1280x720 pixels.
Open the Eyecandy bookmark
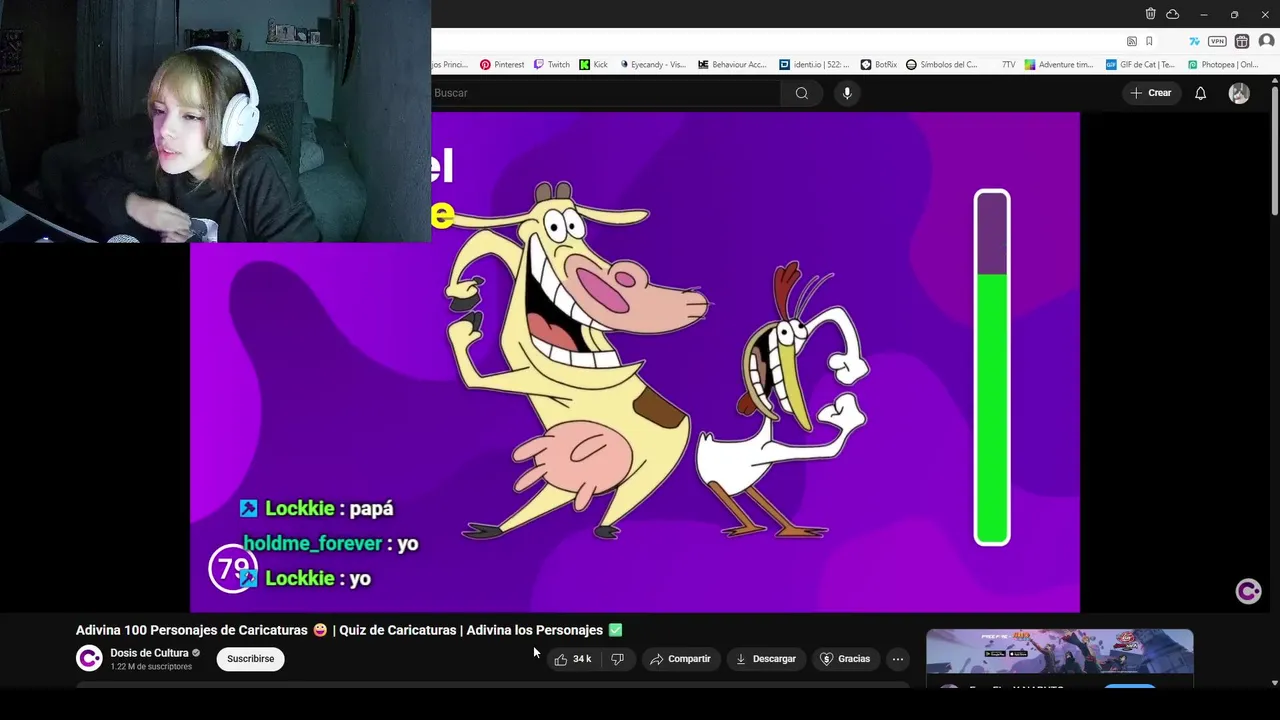click(x=652, y=64)
